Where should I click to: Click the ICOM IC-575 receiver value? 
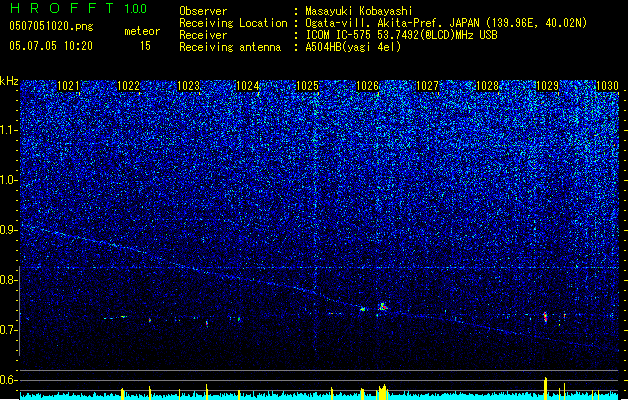pos(401,35)
